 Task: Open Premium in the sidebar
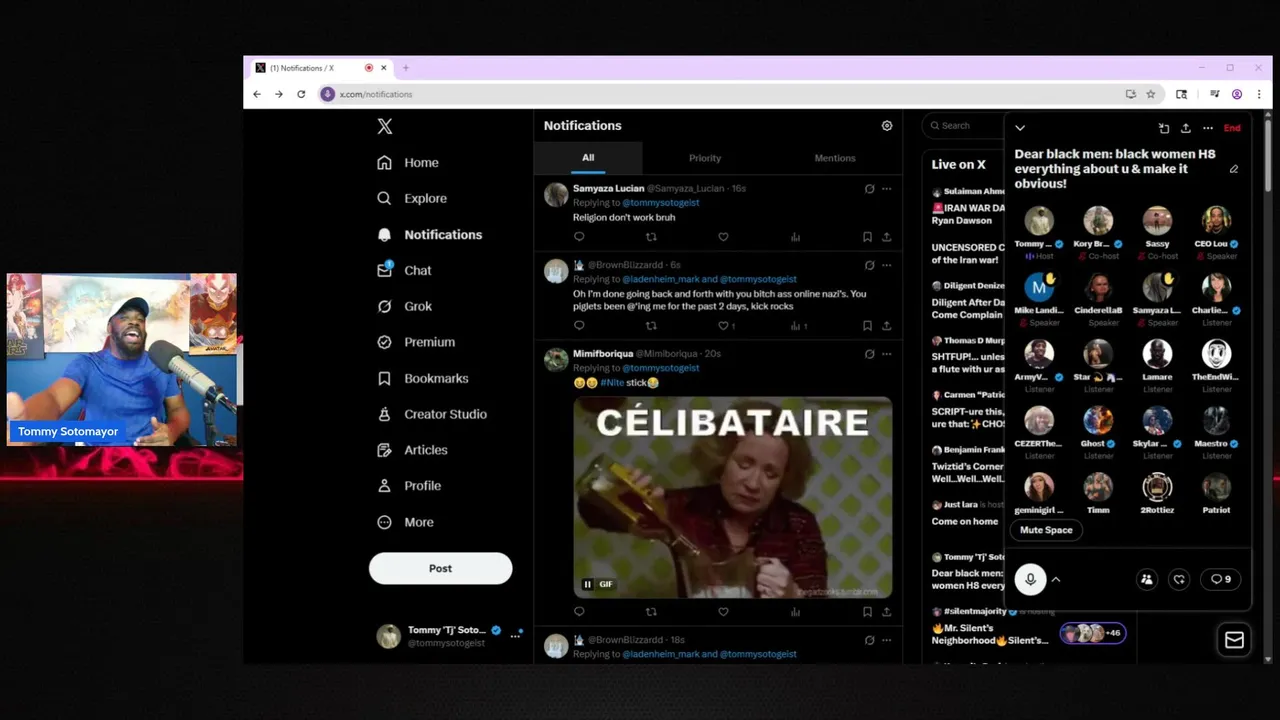[415, 342]
